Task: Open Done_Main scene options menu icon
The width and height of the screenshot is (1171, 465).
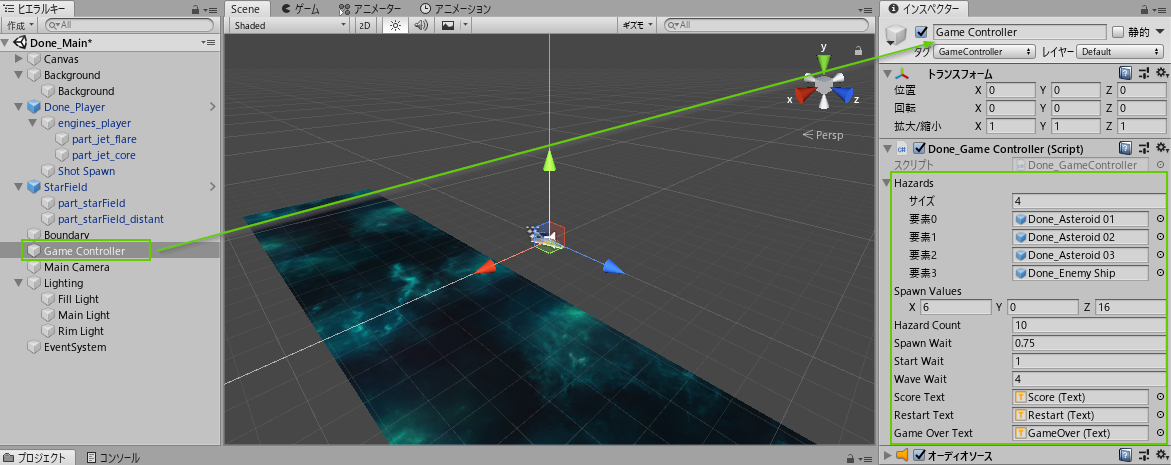Action: (208, 43)
